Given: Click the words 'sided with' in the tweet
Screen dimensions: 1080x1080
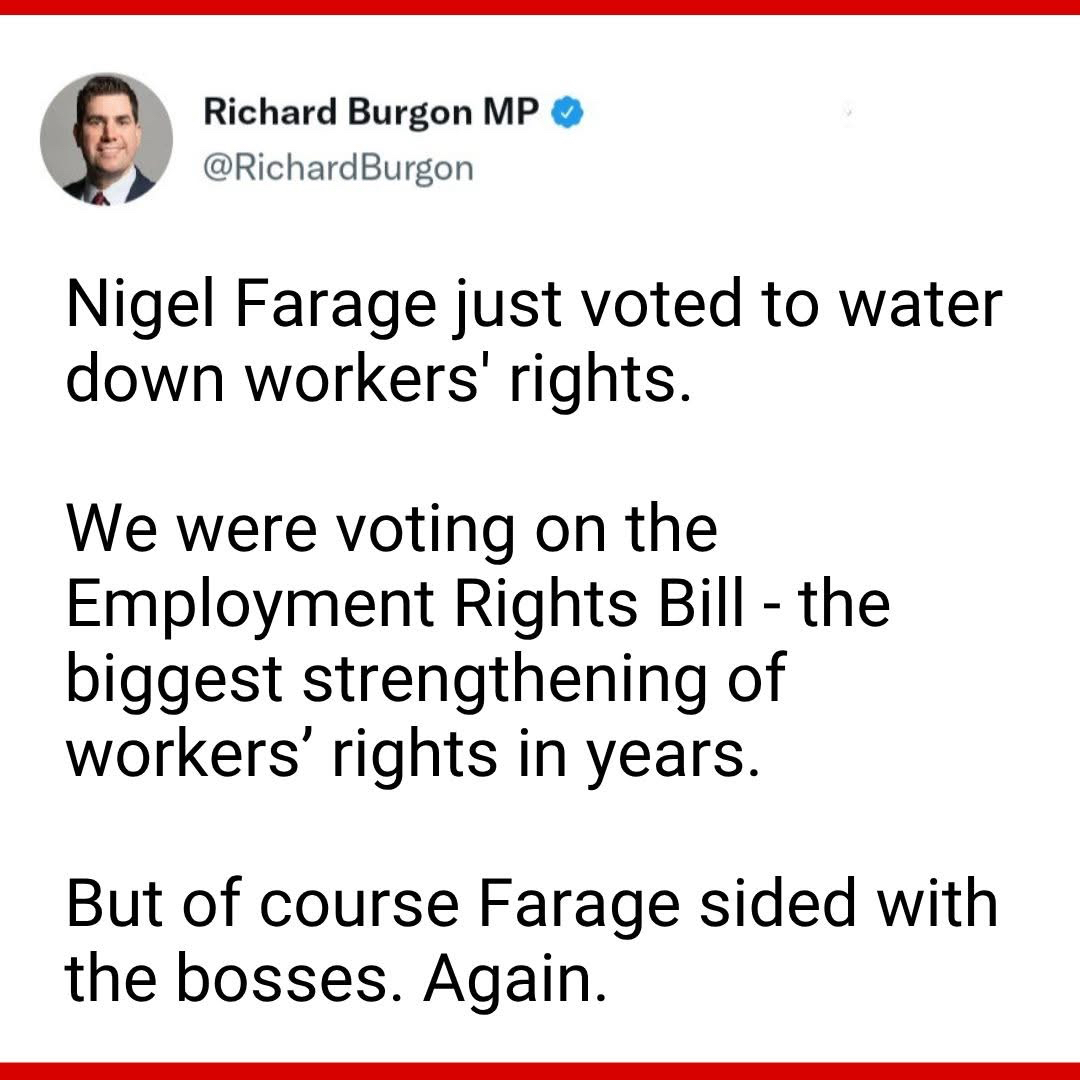Looking at the screenshot, I should [x=853, y=901].
